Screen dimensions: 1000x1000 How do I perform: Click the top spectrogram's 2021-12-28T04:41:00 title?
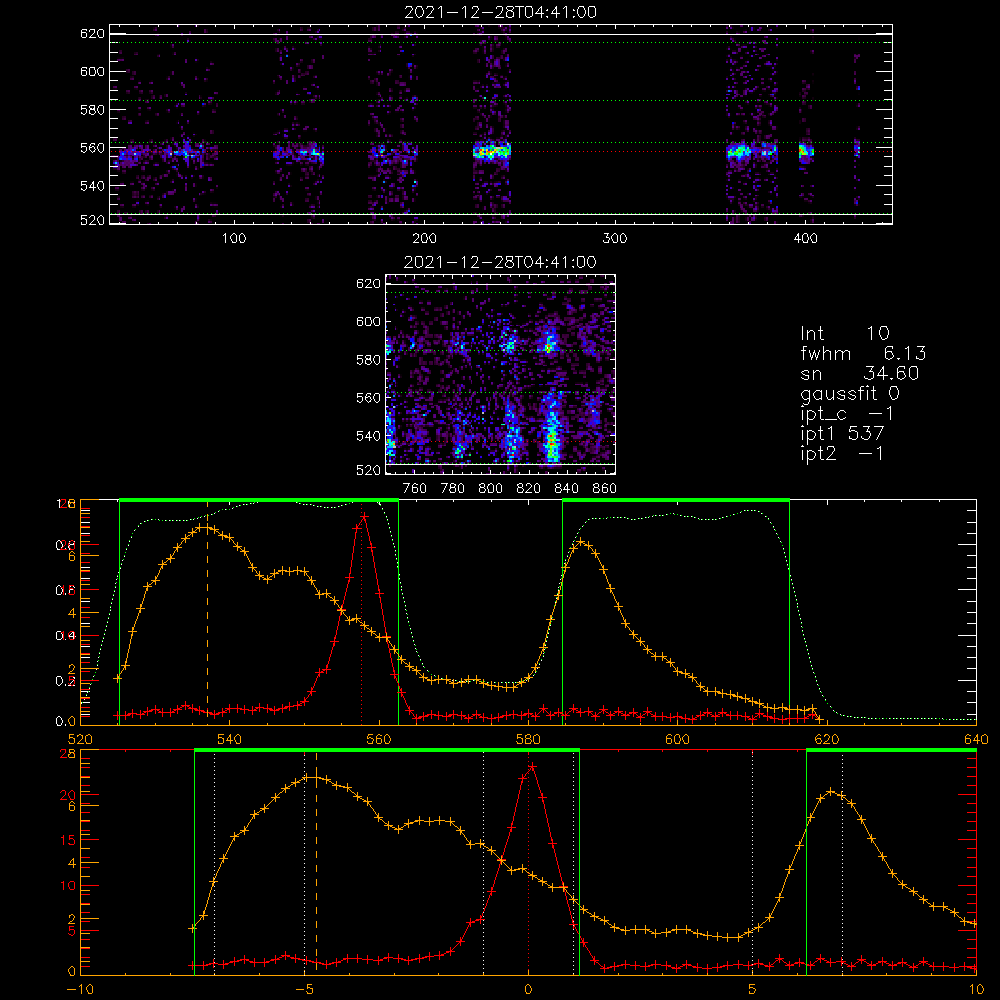tap(501, 12)
